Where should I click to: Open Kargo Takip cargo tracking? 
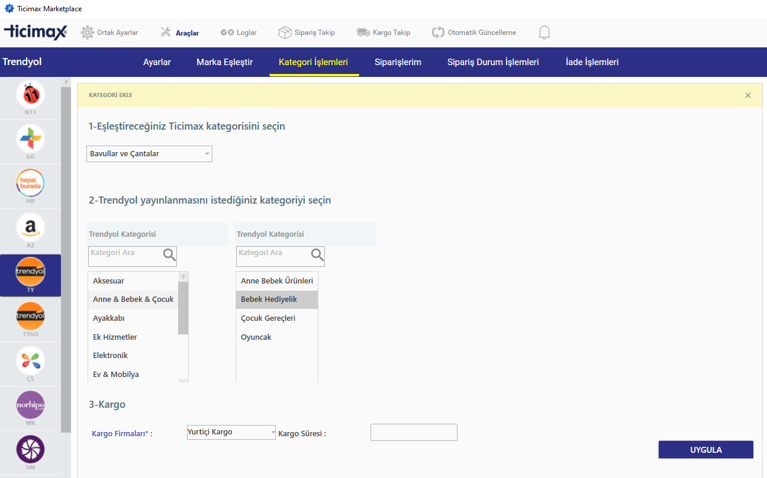click(x=384, y=32)
